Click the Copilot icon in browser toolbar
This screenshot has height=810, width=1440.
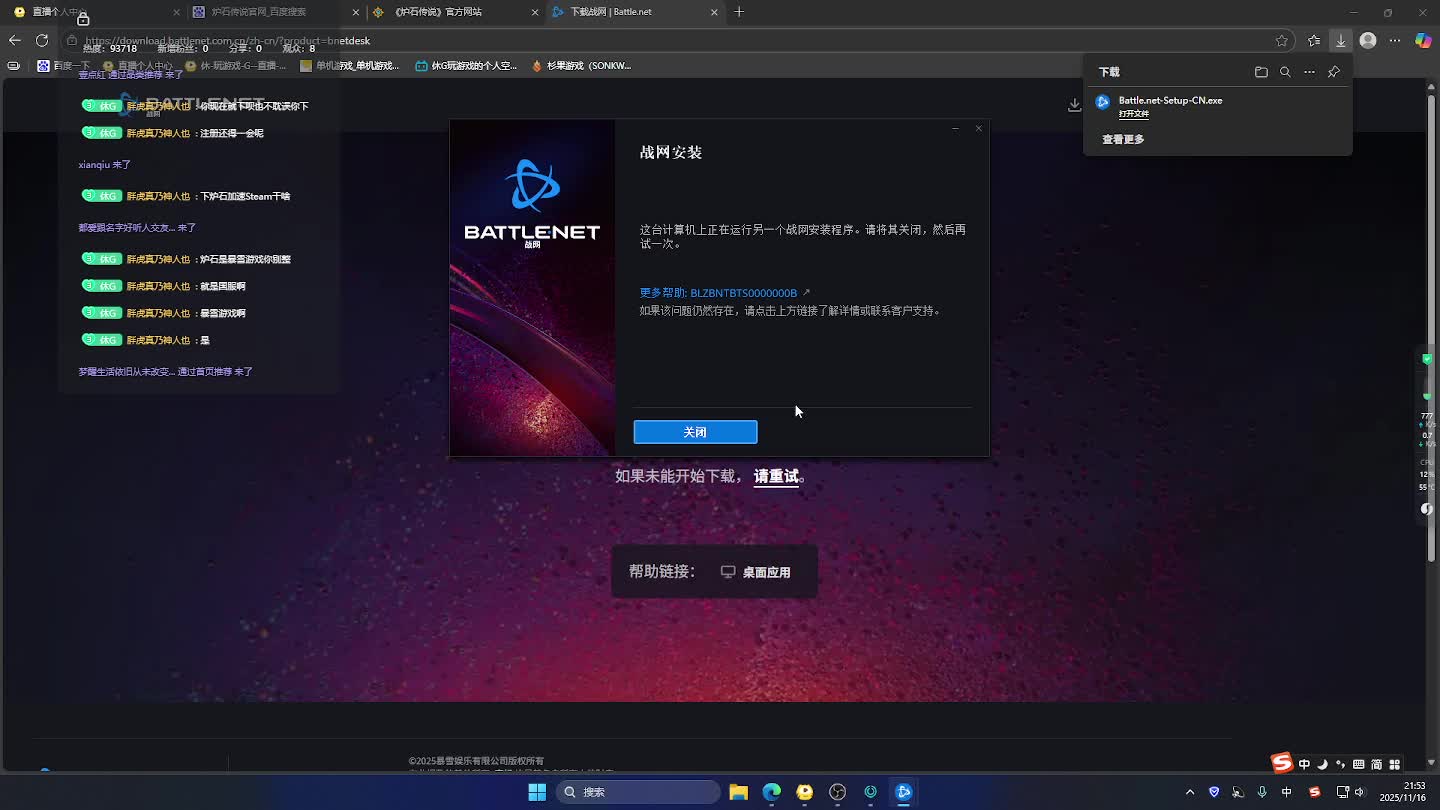tap(1423, 41)
